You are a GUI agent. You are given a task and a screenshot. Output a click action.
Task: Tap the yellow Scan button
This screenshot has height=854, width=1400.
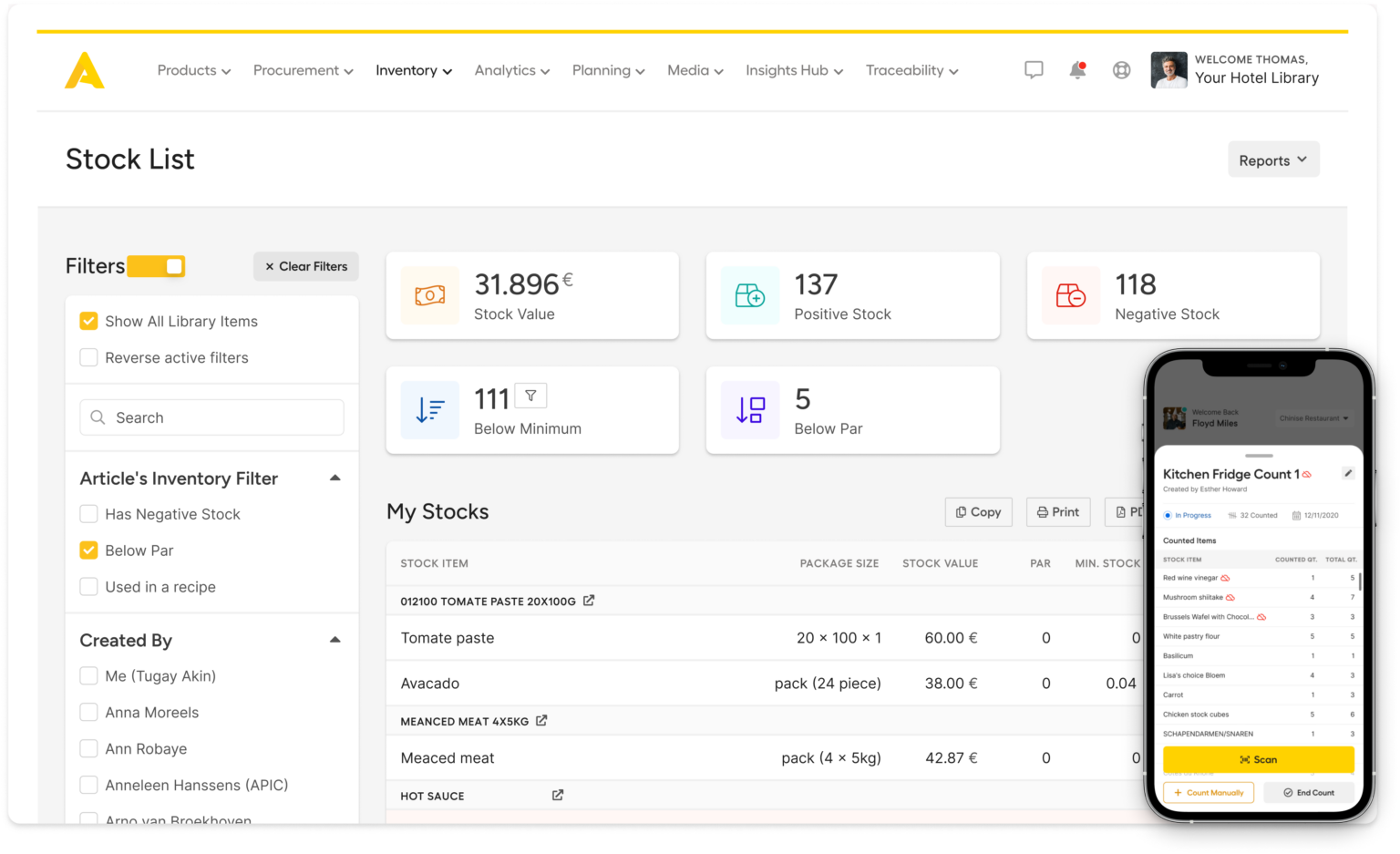pos(1259,759)
